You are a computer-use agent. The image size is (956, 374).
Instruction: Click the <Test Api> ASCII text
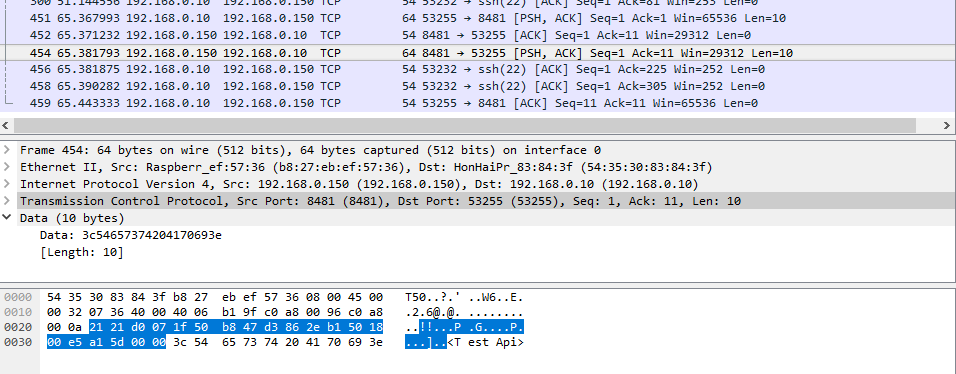click(x=486, y=342)
